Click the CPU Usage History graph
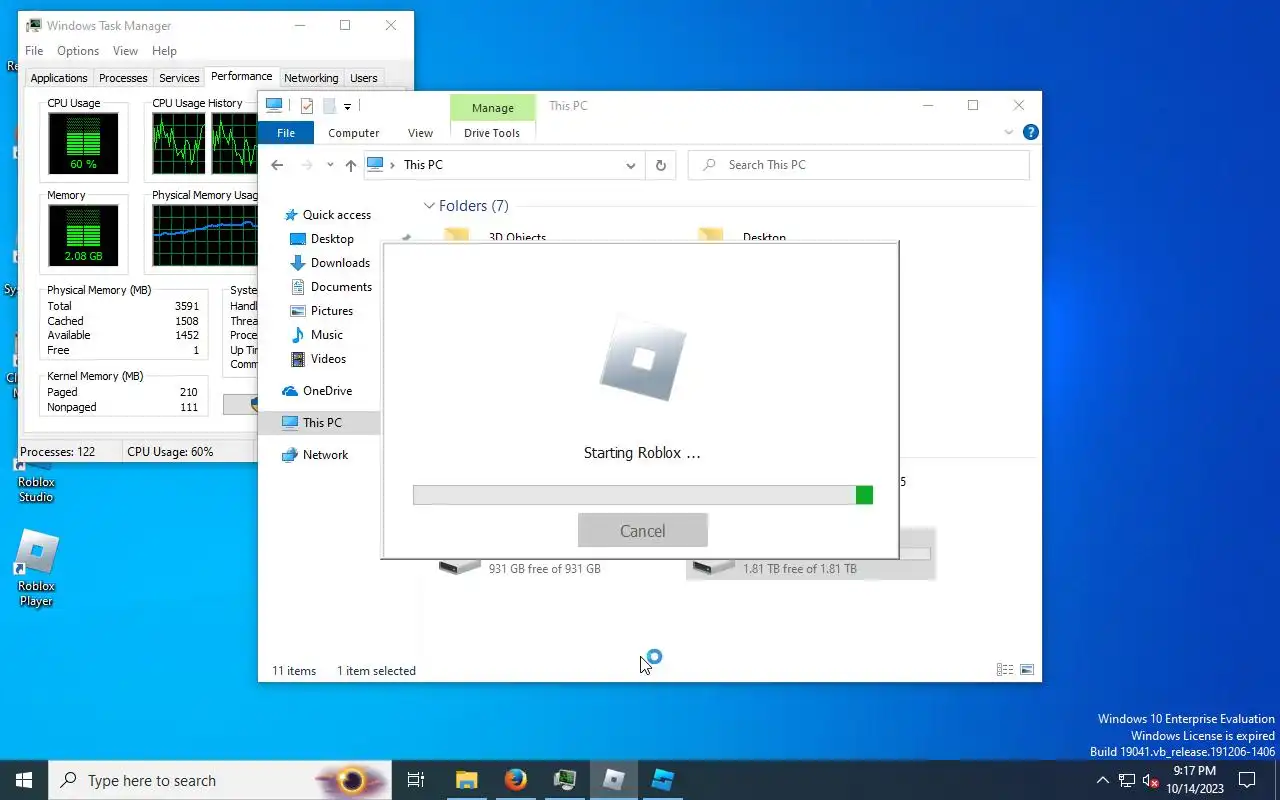Screen dimensions: 1280x800 [x=205, y=143]
